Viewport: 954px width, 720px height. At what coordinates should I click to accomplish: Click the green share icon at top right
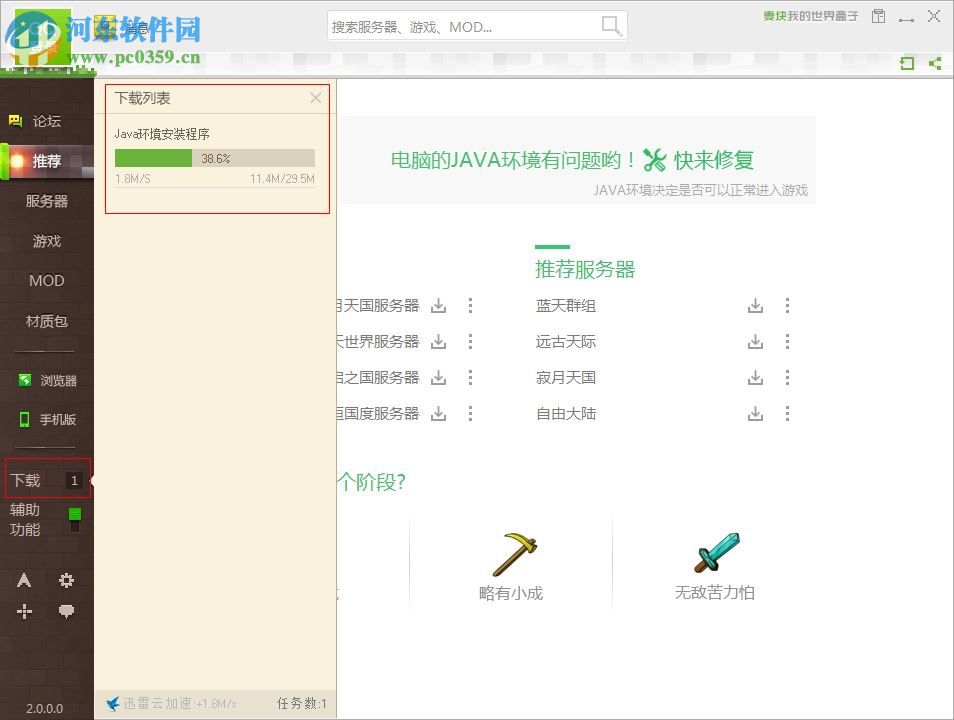click(935, 63)
